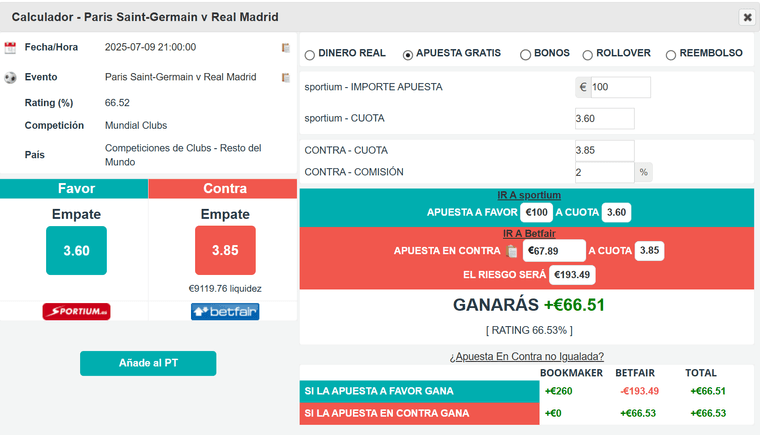Click the Añade al PT button
This screenshot has width=760, height=435.
click(148, 363)
